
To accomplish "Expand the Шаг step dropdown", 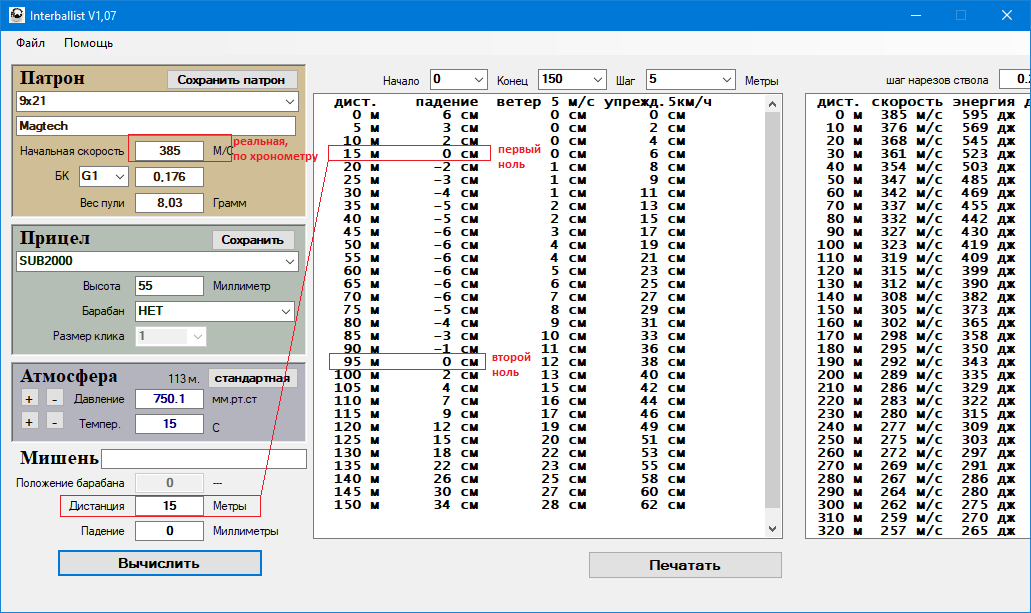I will [726, 79].
